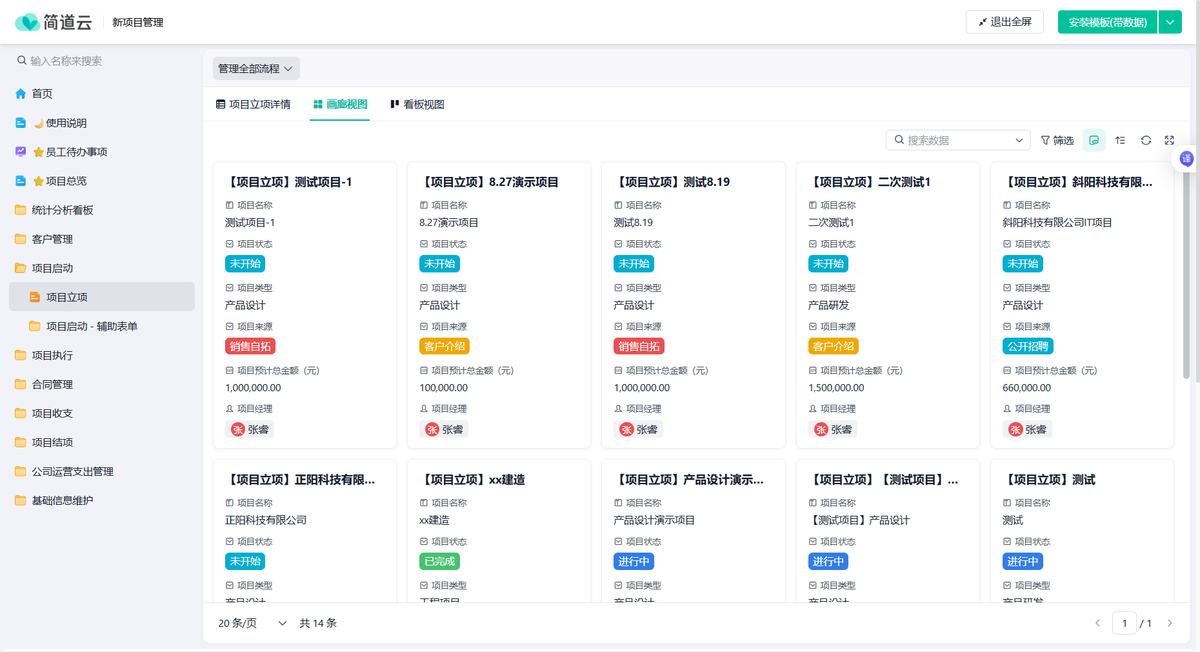Click 安装模板(带数据) button
1200x652 pixels.
click(1107, 22)
